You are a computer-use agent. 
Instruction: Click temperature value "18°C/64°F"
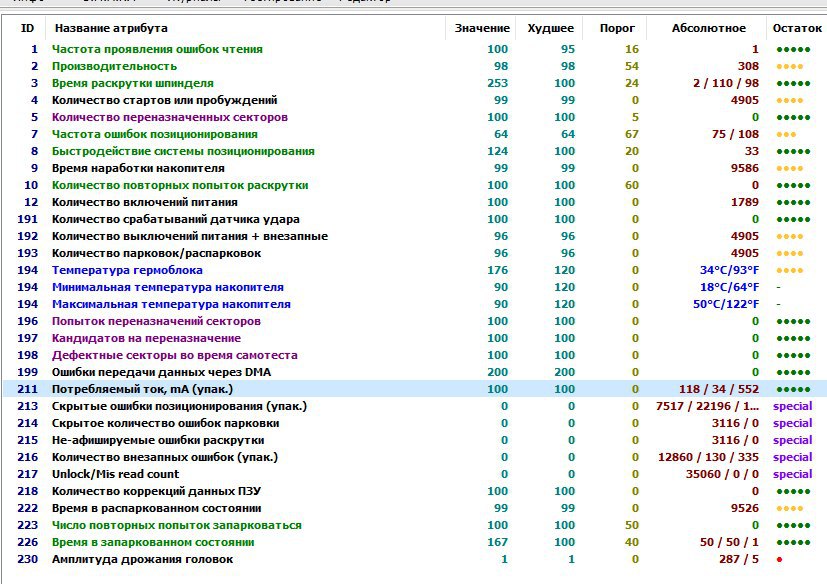click(x=729, y=287)
